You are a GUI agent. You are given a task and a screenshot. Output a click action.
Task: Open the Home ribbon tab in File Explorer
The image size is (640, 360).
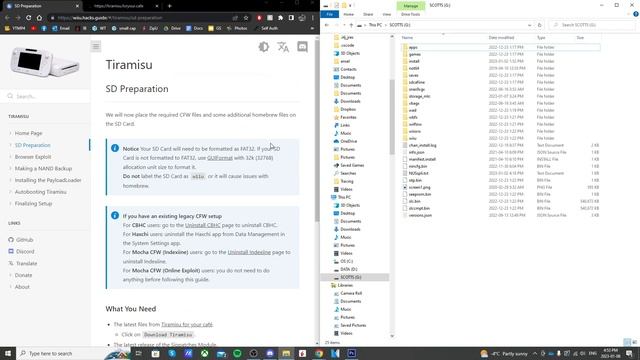tap(349, 14)
